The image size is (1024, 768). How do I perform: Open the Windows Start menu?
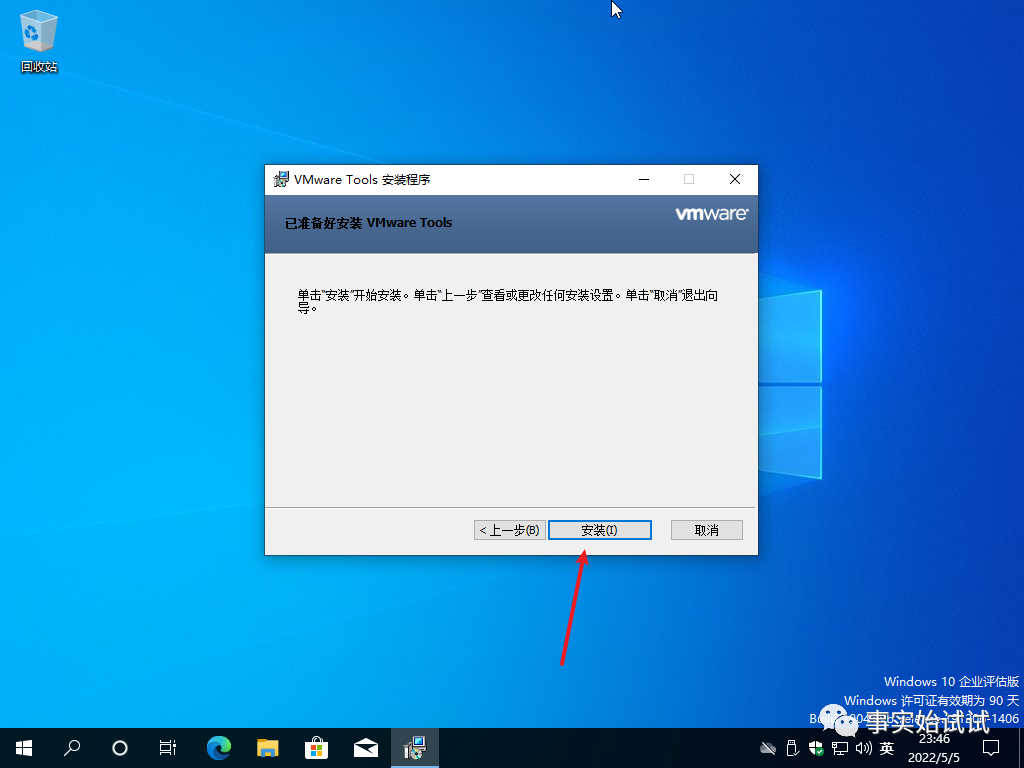click(x=24, y=748)
